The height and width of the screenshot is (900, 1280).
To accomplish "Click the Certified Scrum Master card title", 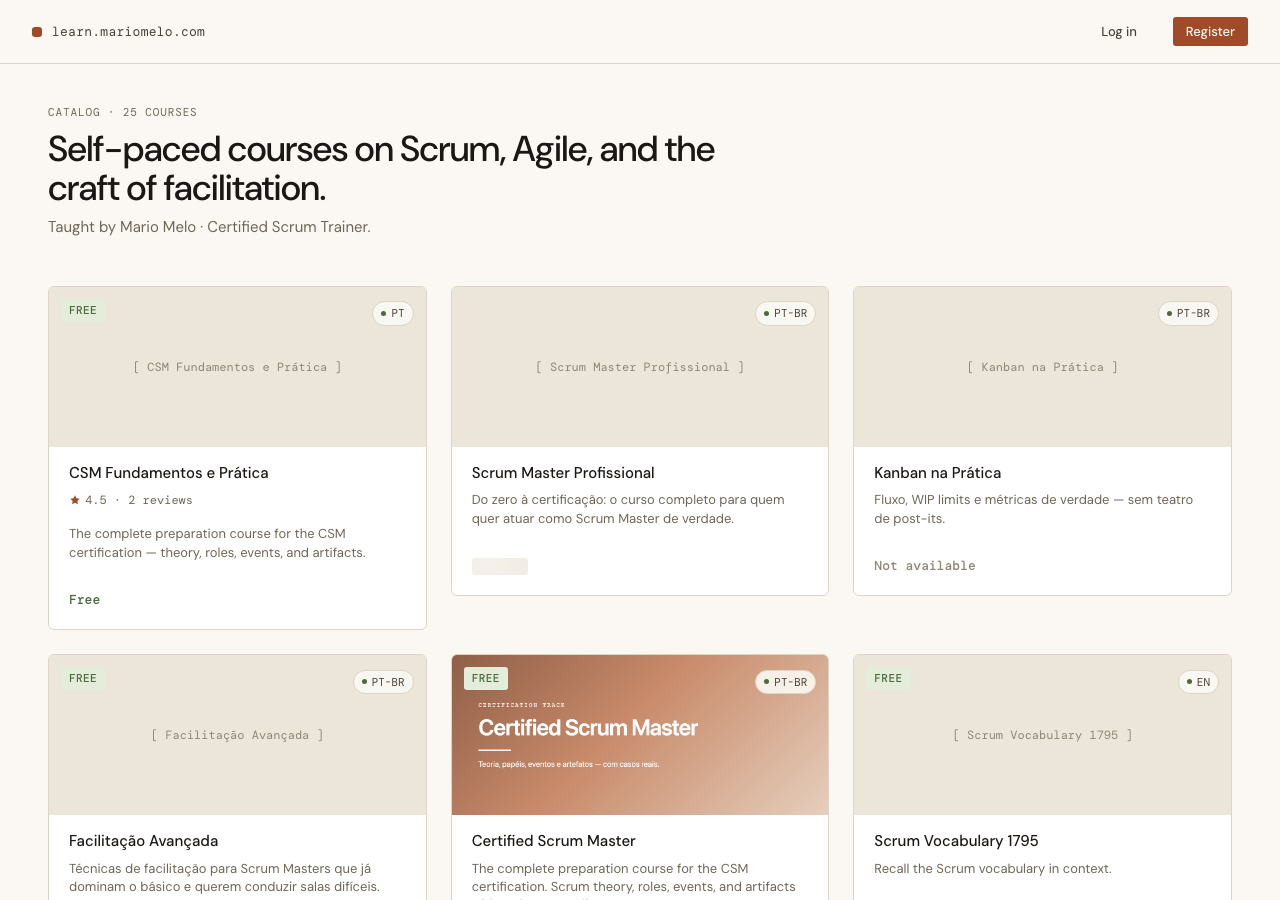I will [x=554, y=841].
